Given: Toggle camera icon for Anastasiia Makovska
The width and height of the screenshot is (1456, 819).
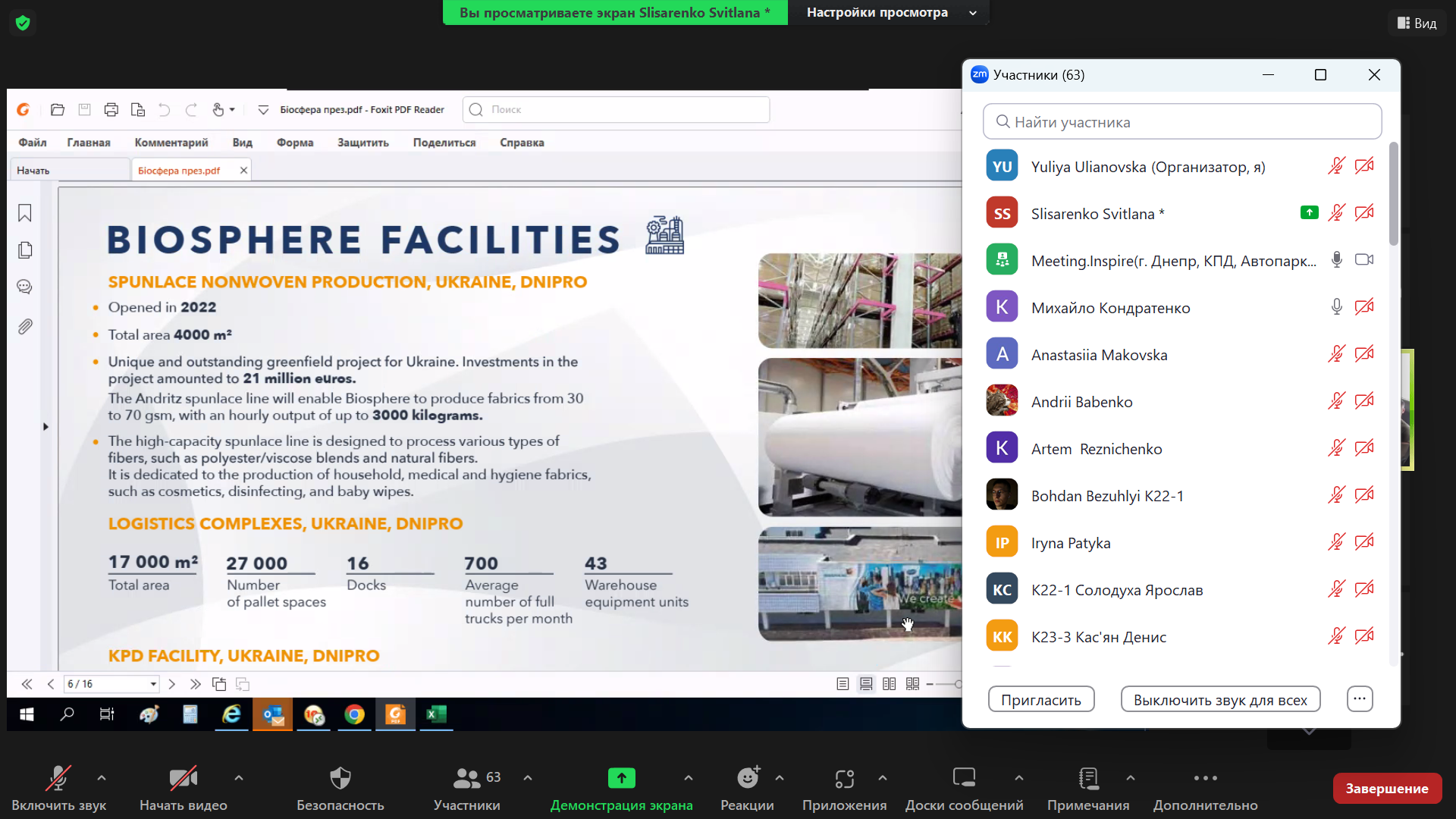Looking at the screenshot, I should 1364,354.
